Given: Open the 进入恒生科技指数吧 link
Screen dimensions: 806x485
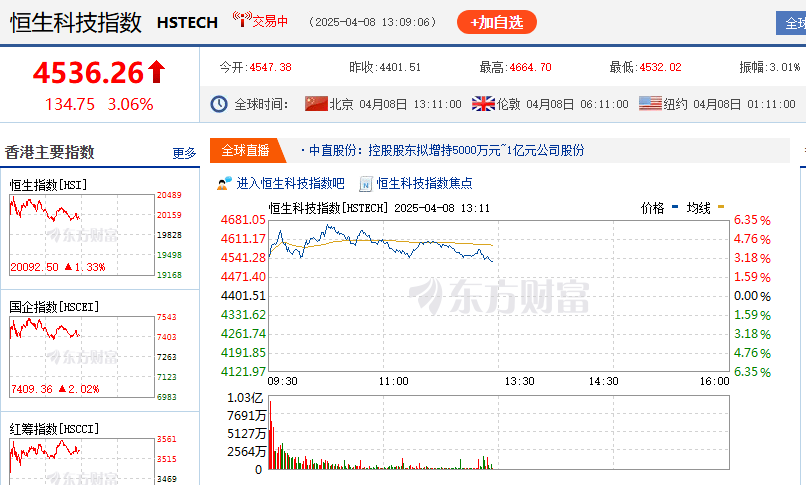Looking at the screenshot, I should click(x=290, y=183).
